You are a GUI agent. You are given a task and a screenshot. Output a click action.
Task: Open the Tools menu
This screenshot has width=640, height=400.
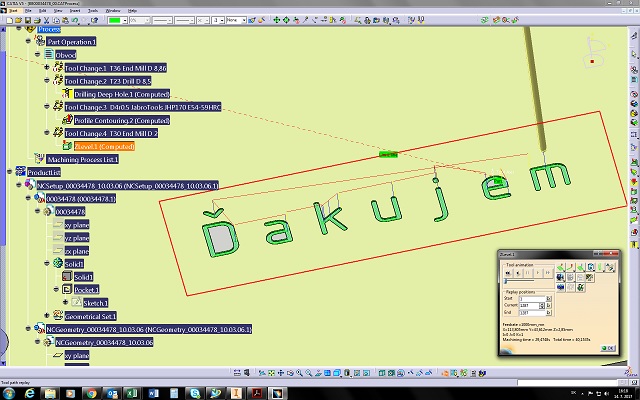coord(91,9)
